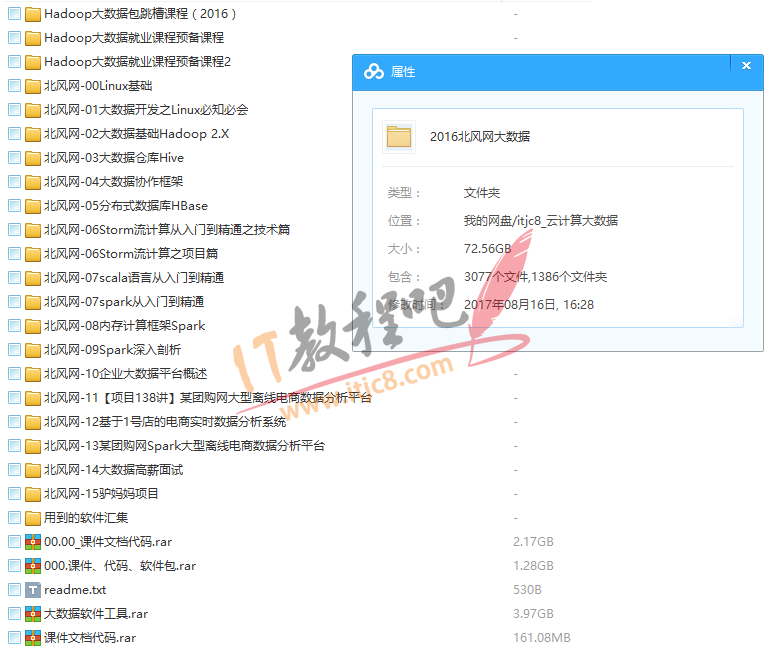Check the box for Hadoop大数据包跳槽课程（2016）
The height and width of the screenshot is (650, 766).
coord(15,14)
